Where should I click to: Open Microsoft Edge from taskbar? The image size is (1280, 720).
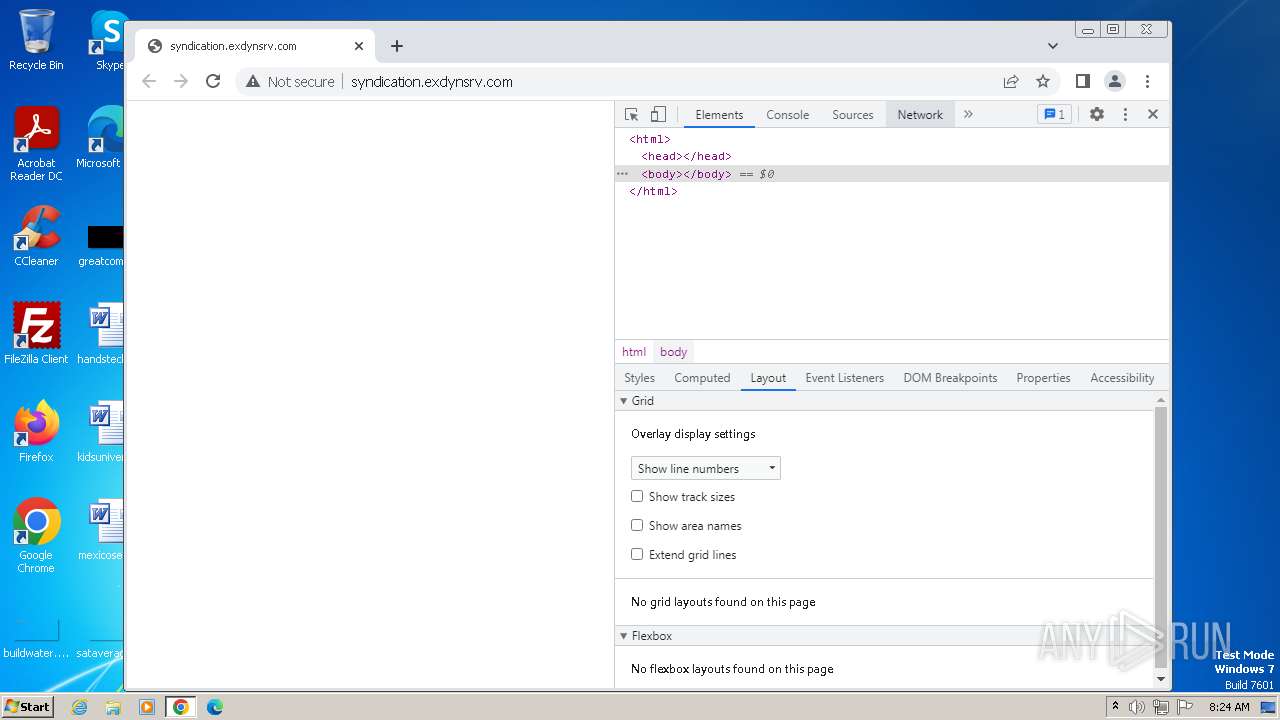tap(215, 707)
